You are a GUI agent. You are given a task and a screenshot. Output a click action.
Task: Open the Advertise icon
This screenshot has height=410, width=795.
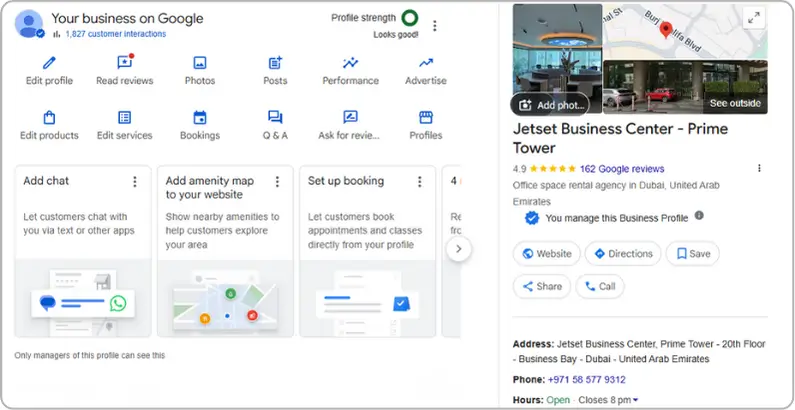pyautogui.click(x=426, y=63)
